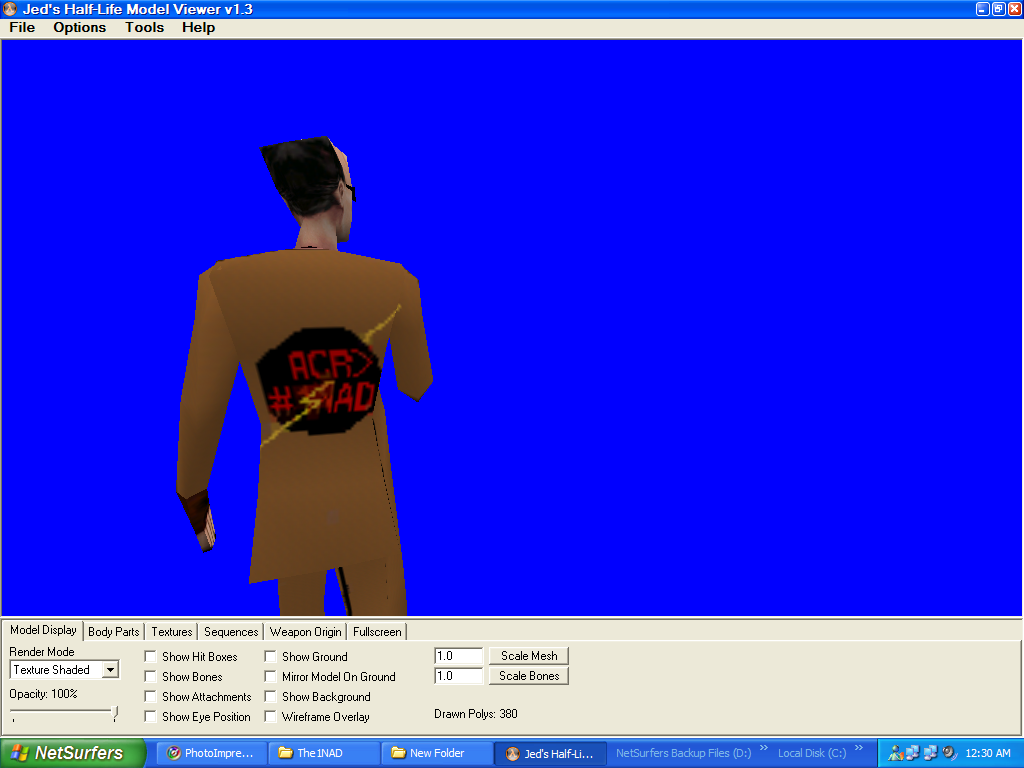Open the NetSurfers Start menu
The width and height of the screenshot is (1024, 768).
(x=72, y=753)
